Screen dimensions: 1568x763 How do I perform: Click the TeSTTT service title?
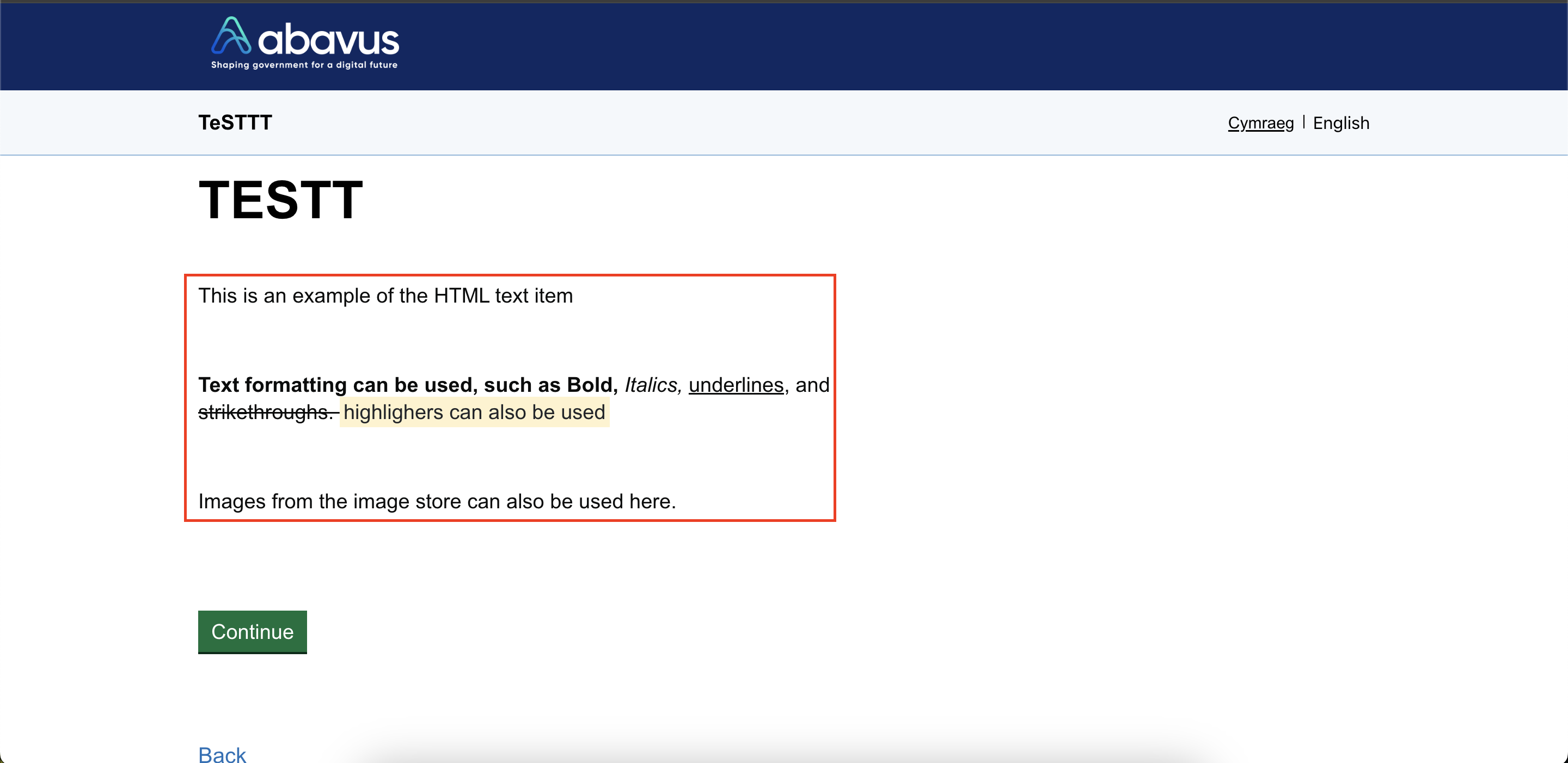[x=235, y=123]
